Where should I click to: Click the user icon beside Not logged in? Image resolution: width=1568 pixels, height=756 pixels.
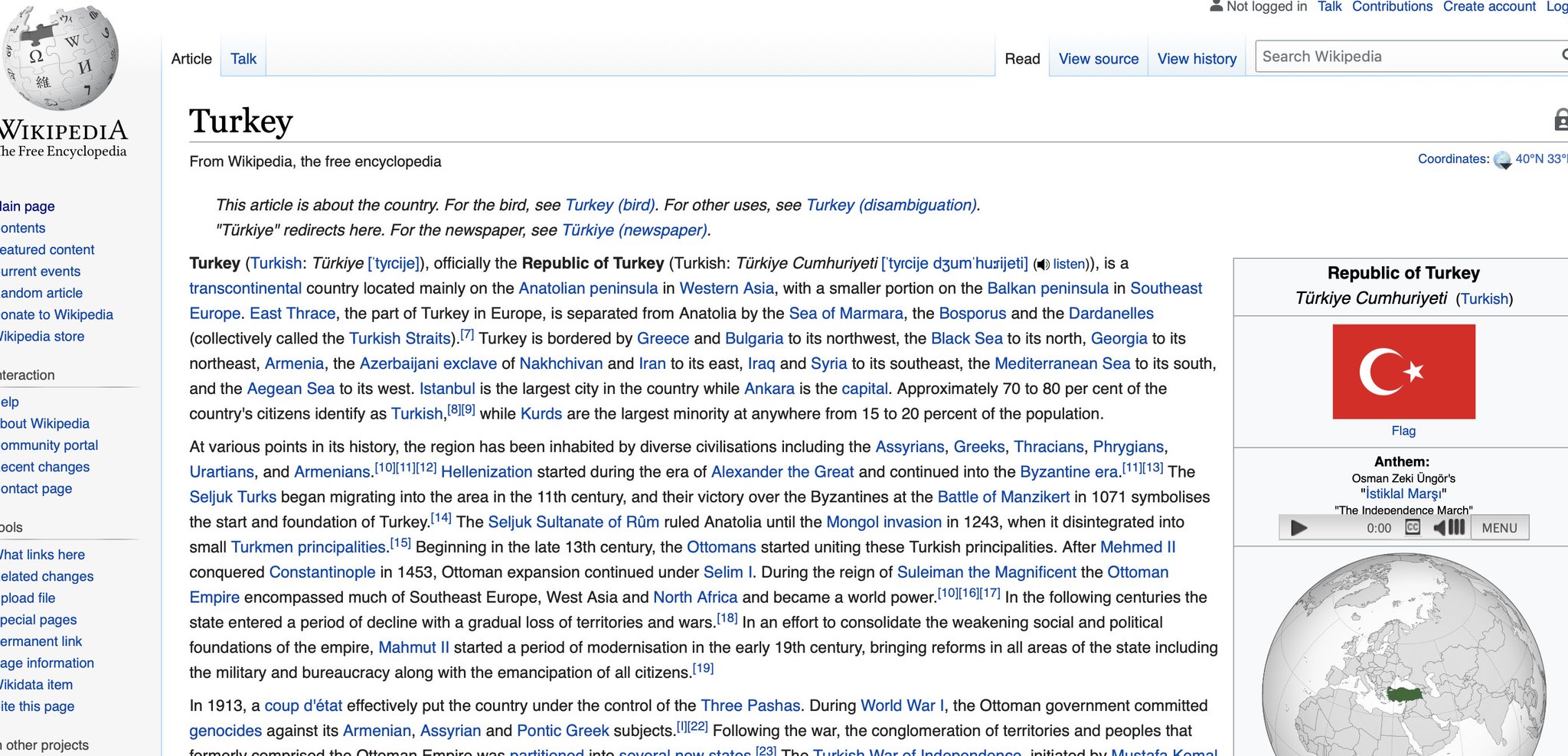(1216, 6)
